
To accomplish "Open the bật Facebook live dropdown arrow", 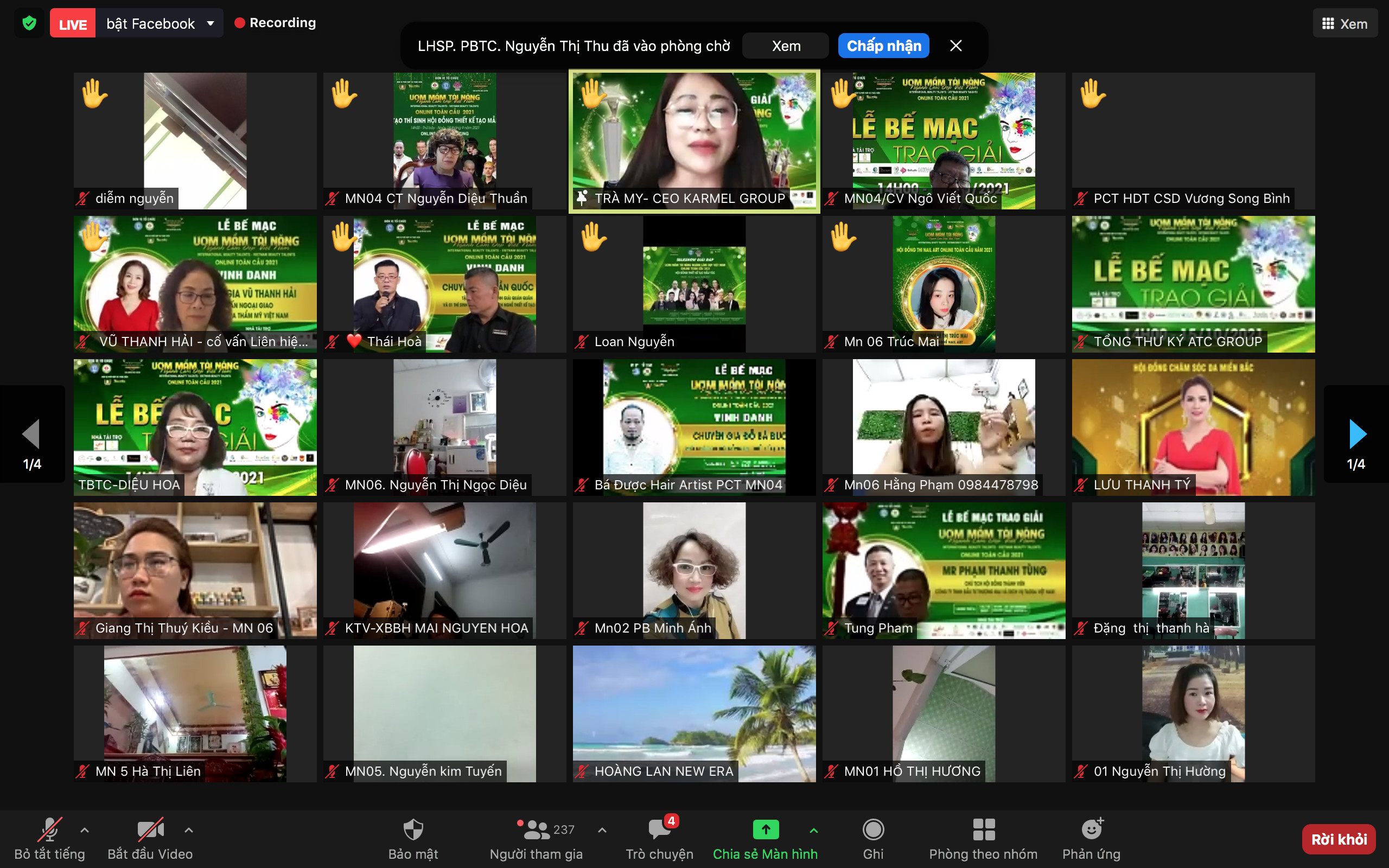I will 211,23.
